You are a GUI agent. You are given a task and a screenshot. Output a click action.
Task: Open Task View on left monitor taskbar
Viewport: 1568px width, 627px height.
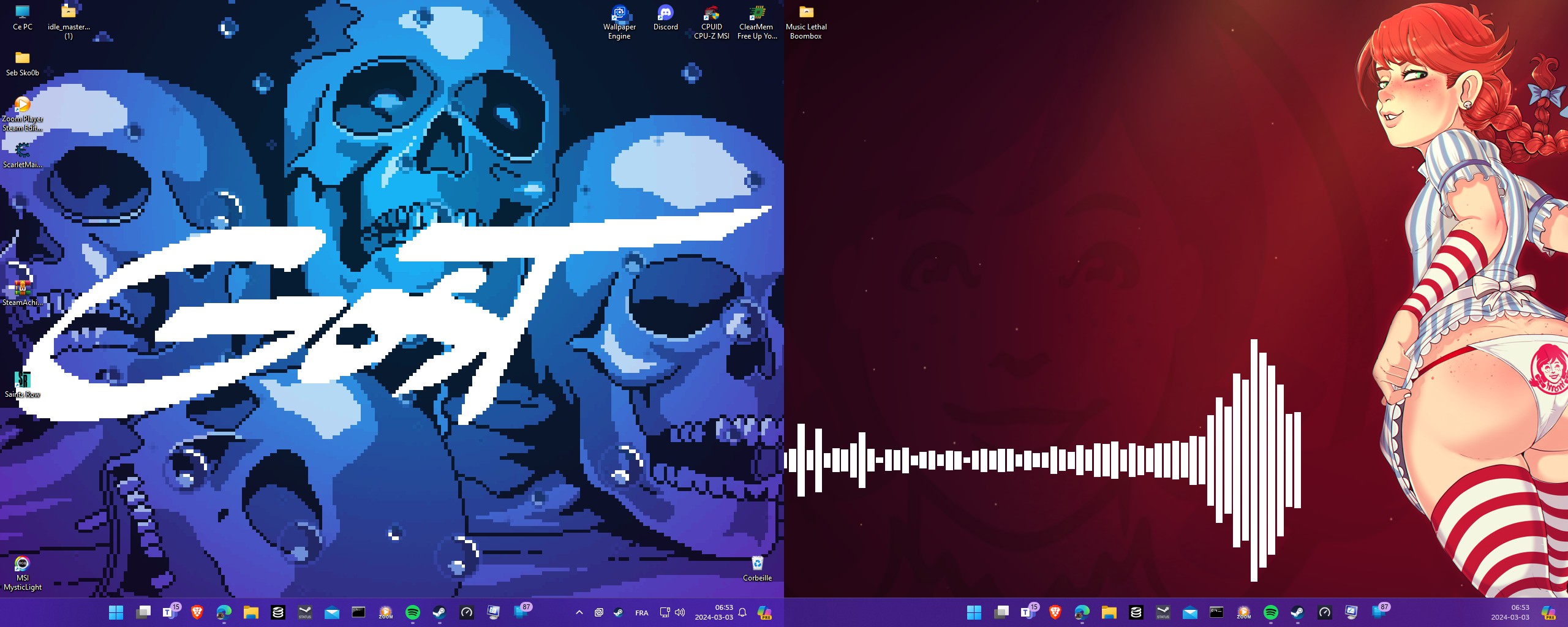[143, 612]
